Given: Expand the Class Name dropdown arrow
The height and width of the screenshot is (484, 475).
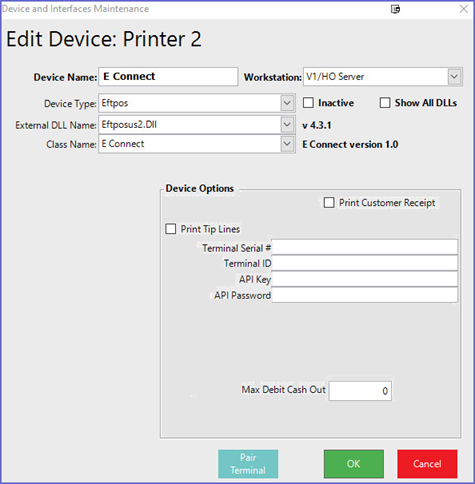Looking at the screenshot, I should (x=287, y=144).
